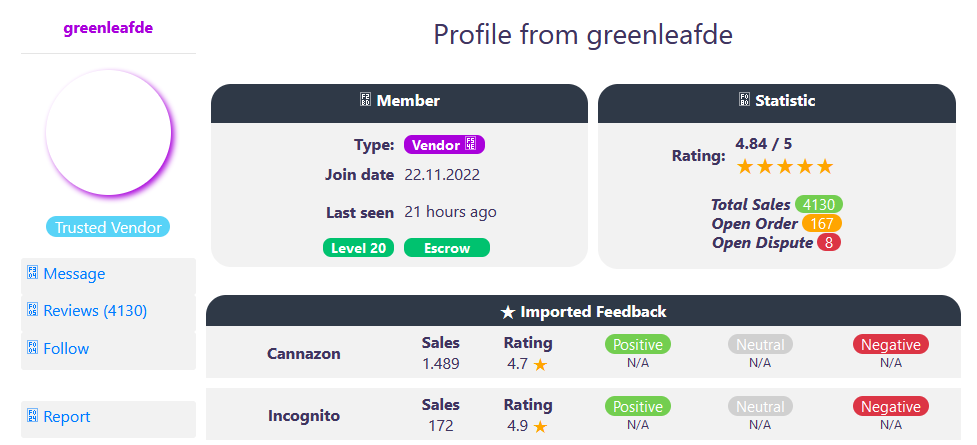977x445 pixels.
Task: Open the Message link
Action: (x=74, y=273)
